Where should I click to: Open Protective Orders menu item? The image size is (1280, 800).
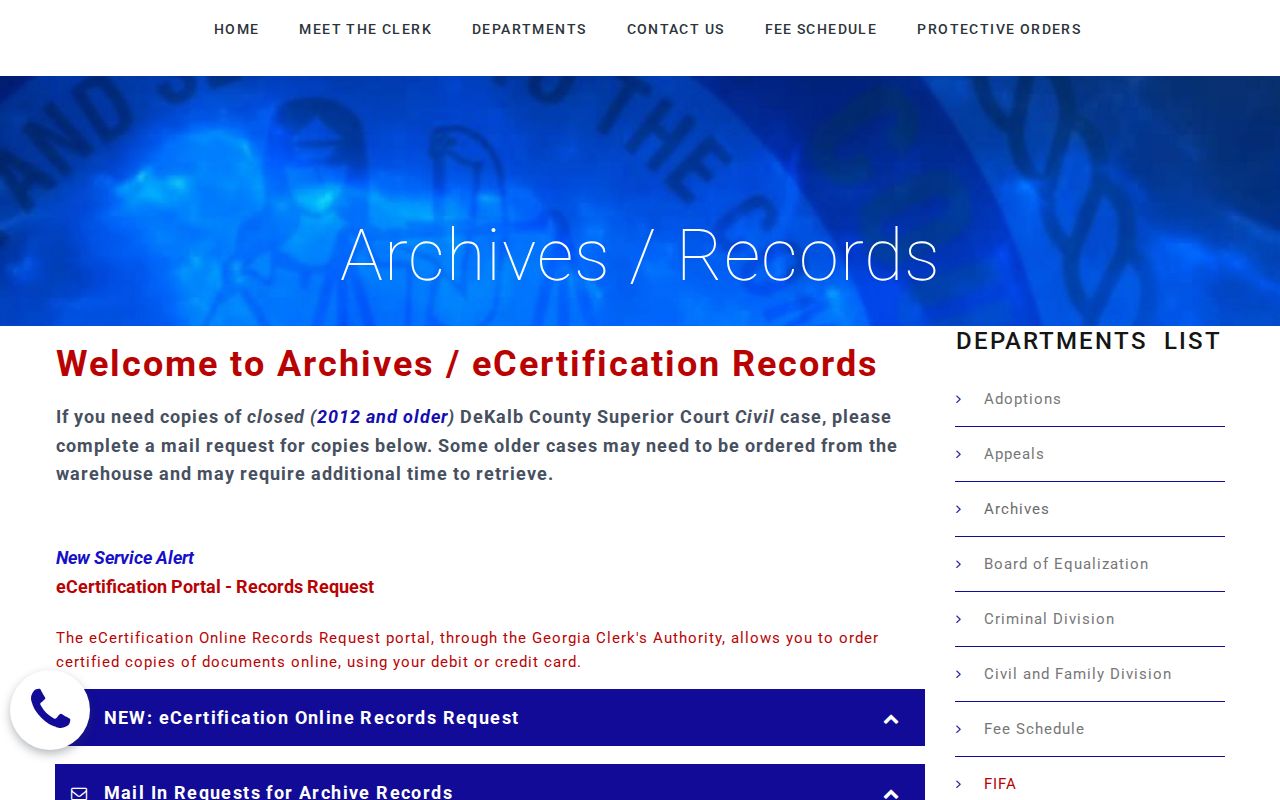[999, 29]
